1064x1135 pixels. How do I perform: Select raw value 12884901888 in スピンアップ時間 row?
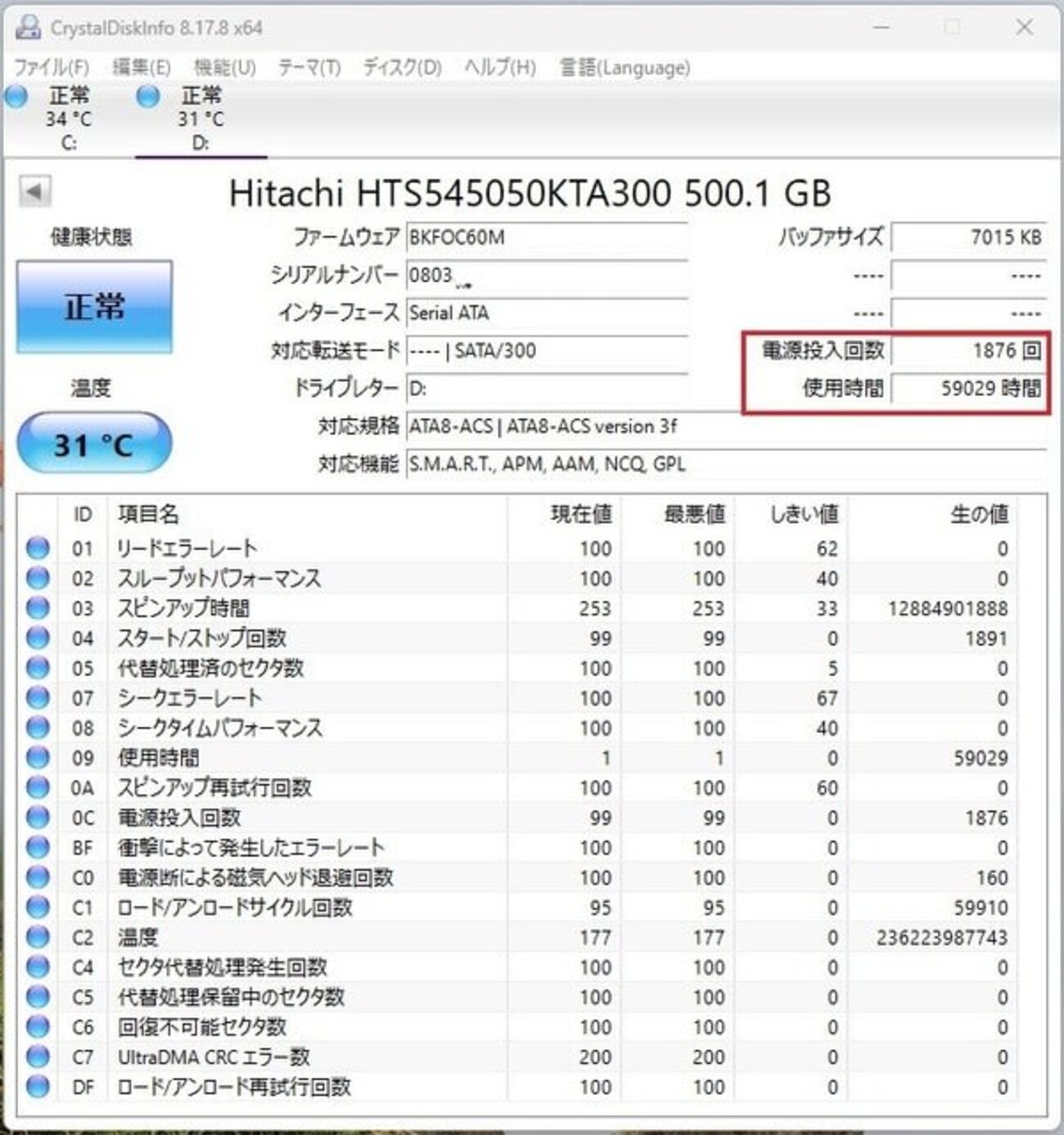pos(948,608)
